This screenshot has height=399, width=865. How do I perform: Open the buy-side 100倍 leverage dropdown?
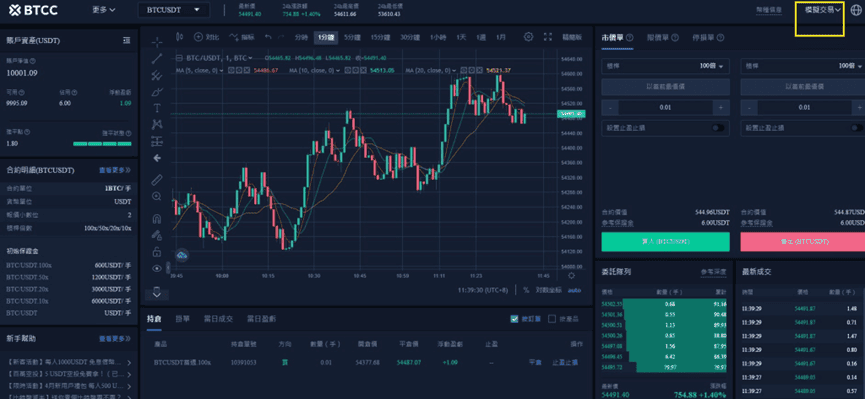(665, 66)
